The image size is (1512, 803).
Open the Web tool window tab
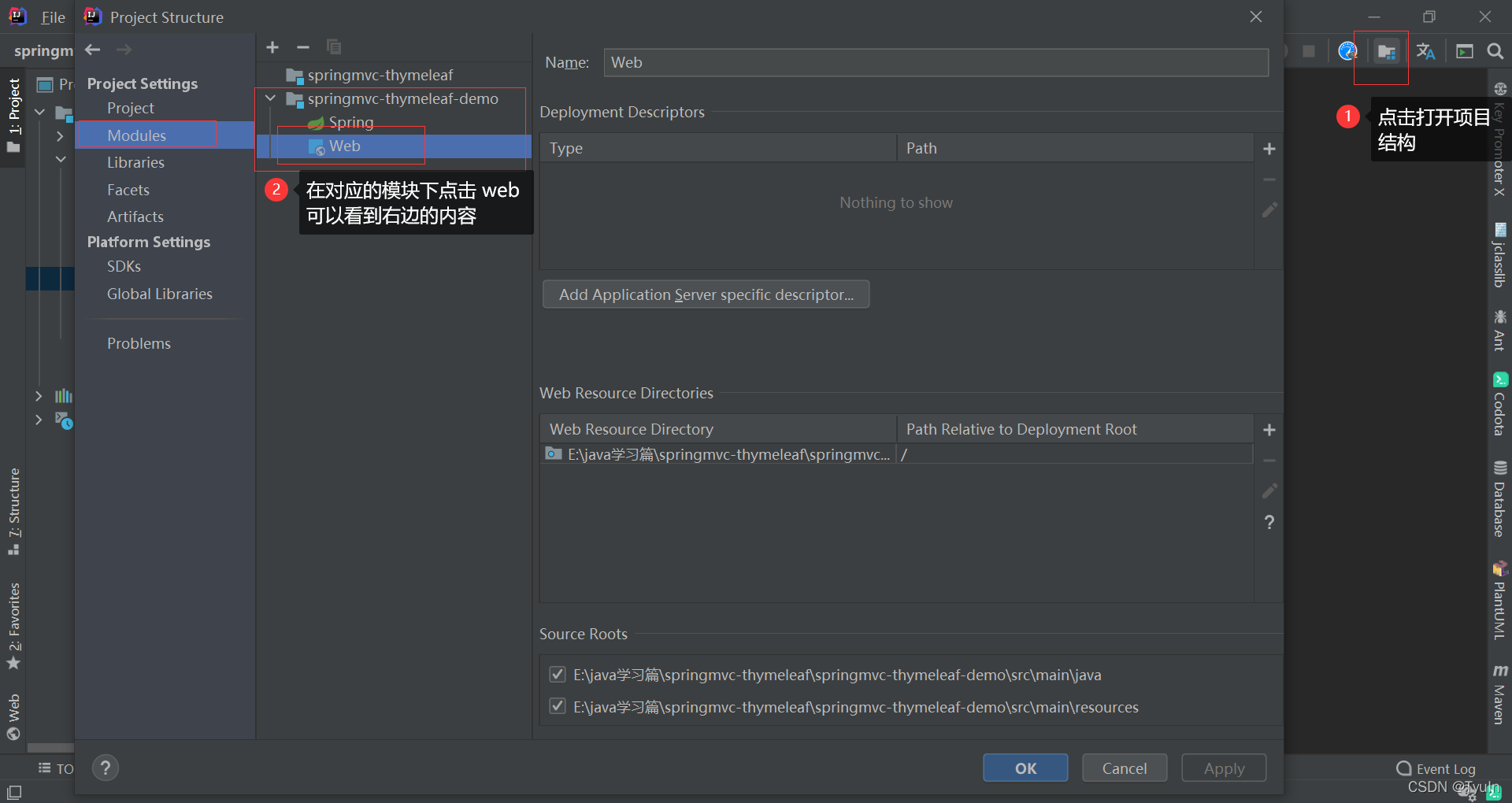pos(13,716)
